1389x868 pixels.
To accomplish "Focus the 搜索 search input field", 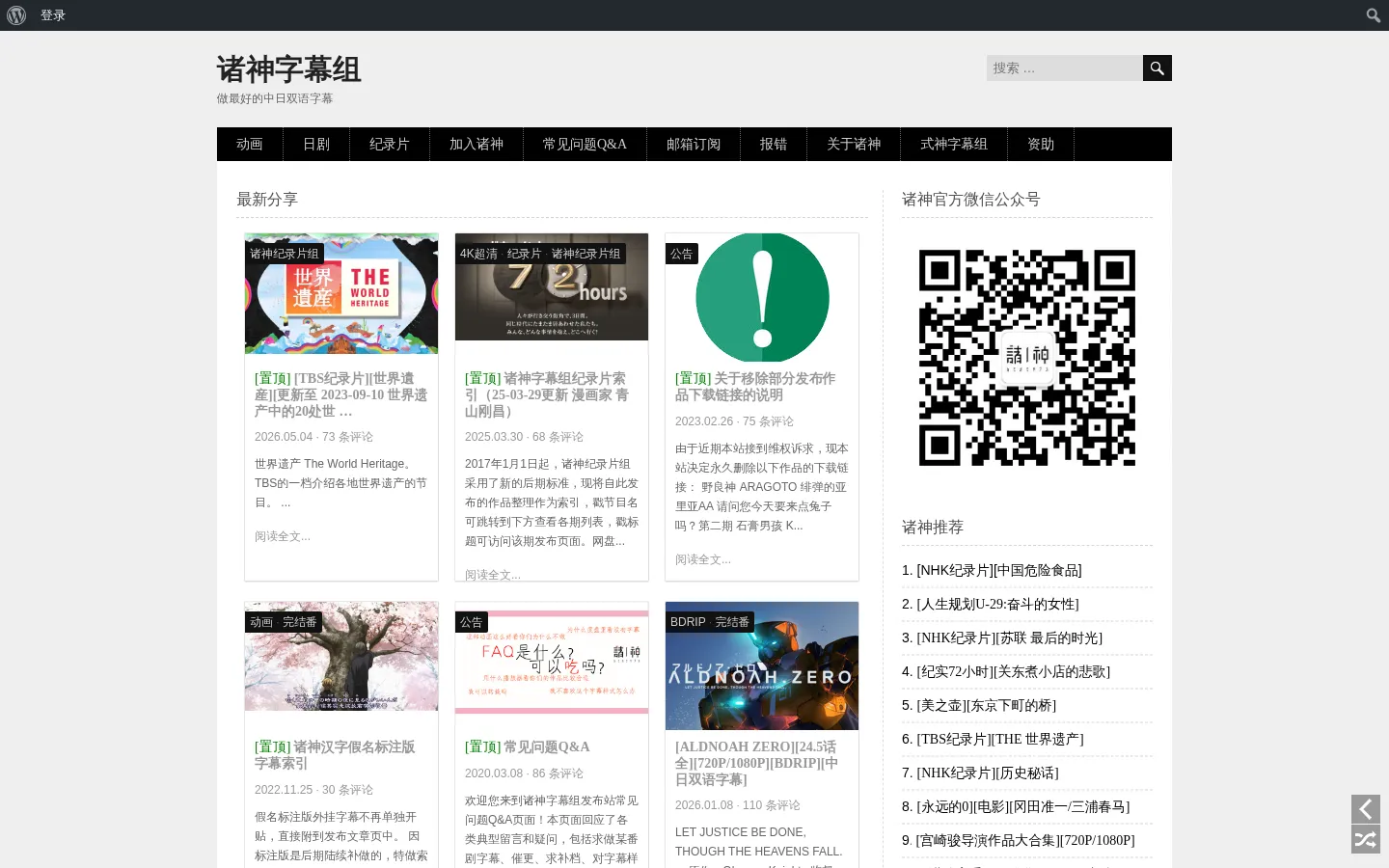I will pos(1065,68).
